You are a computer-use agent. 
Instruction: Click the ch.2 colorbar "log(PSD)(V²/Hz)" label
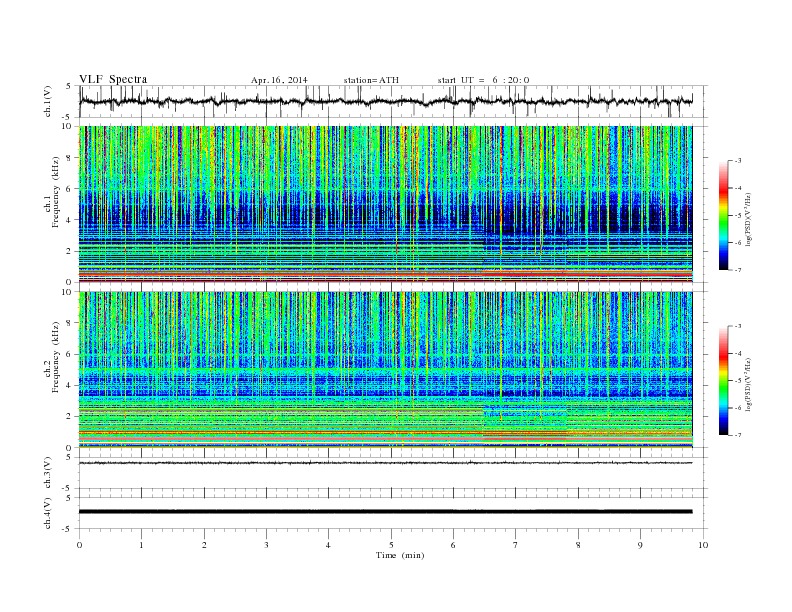(x=748, y=385)
